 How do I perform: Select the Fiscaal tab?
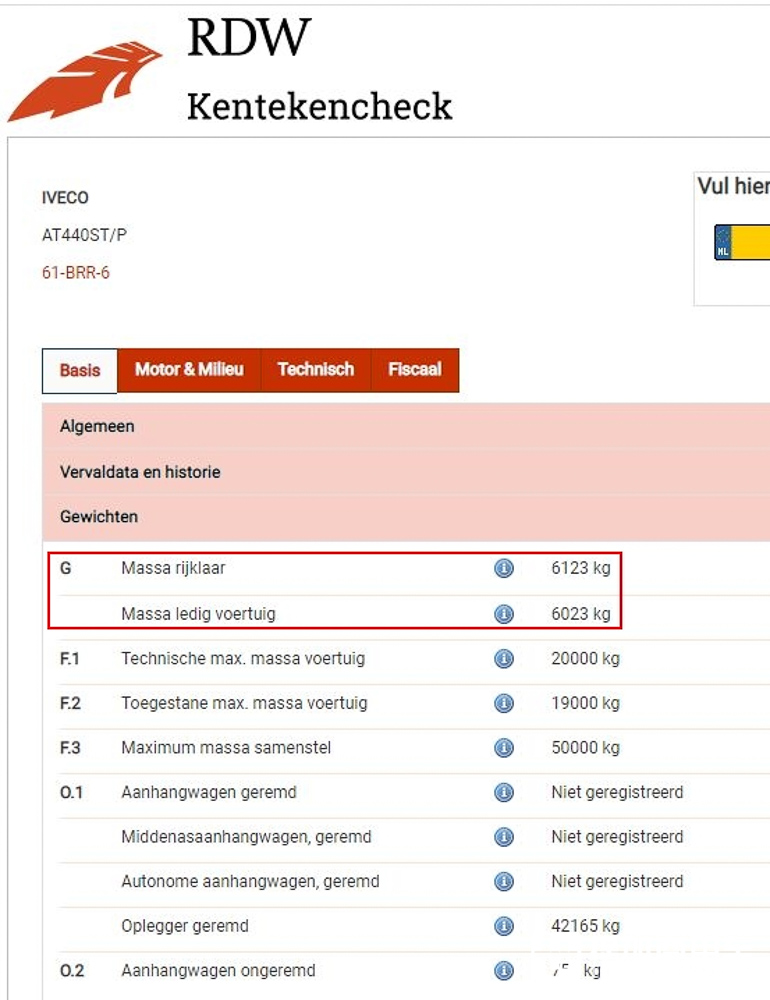pos(414,370)
